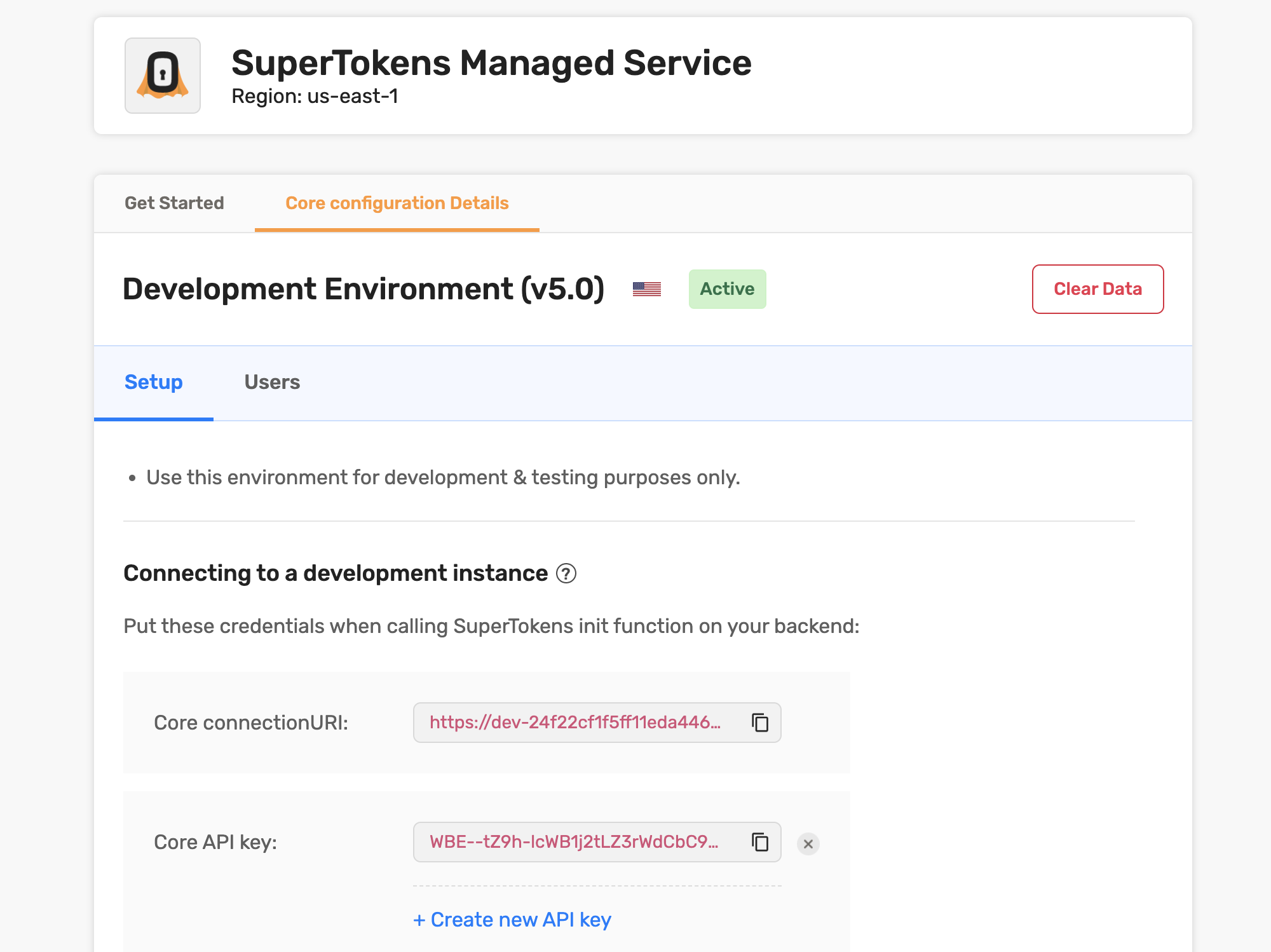This screenshot has height=952, width=1271.
Task: Open the Core configuration Details tab
Action: coord(397,203)
